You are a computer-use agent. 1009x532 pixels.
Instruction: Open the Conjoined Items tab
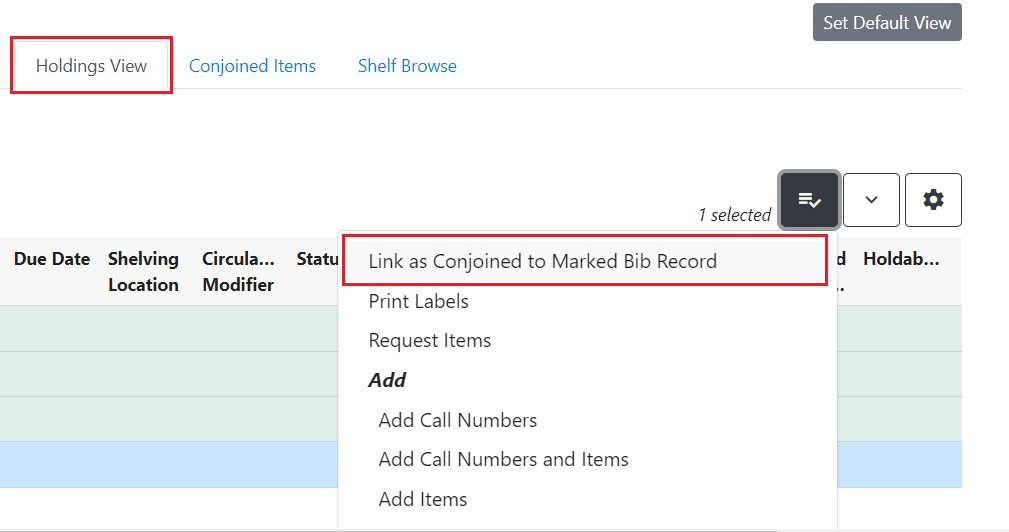[252, 66]
